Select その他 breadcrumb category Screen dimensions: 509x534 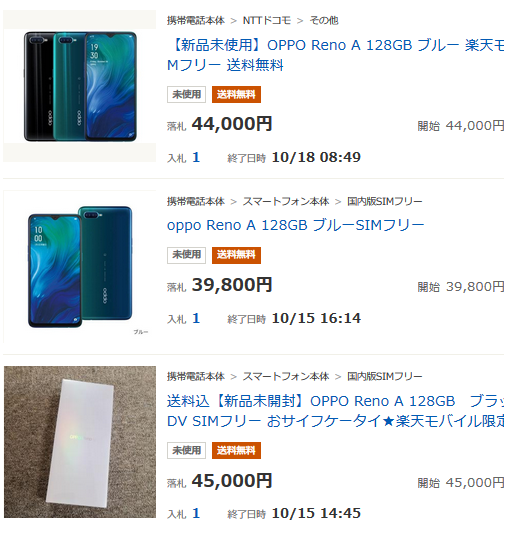tap(324, 20)
